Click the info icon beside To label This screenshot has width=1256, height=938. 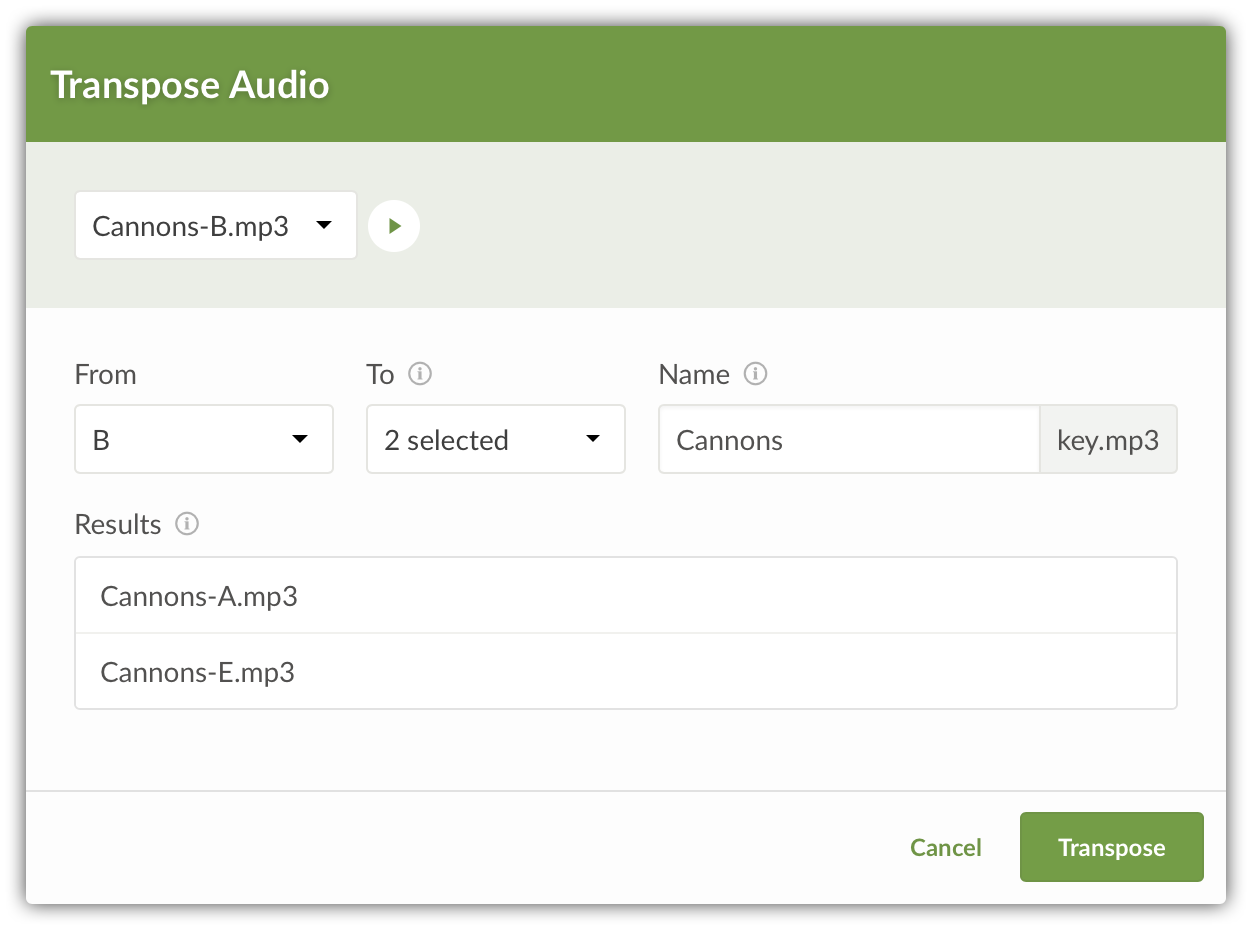421,374
